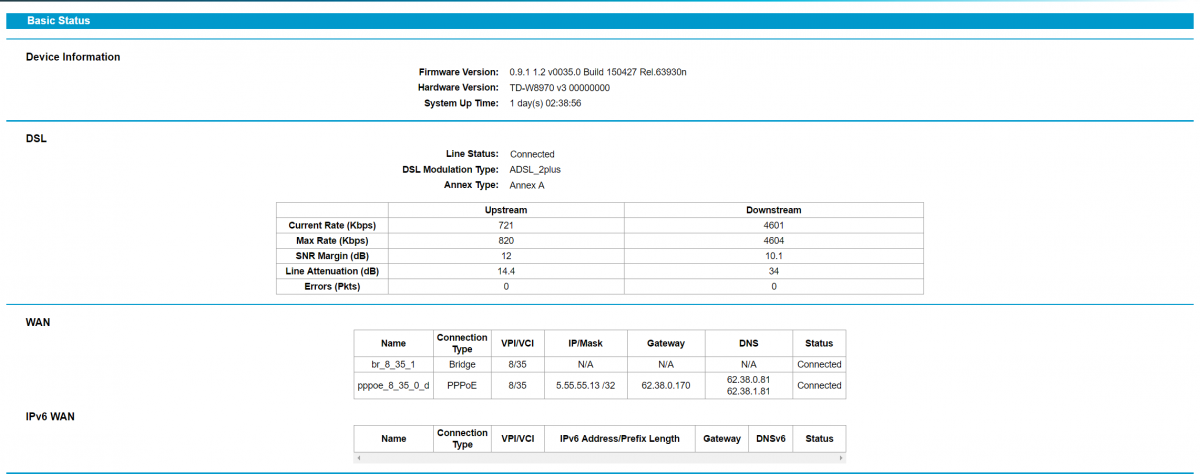Select uptime value 1 day(s) 02:38:56
This screenshot has width=1200, height=474.
tap(545, 103)
